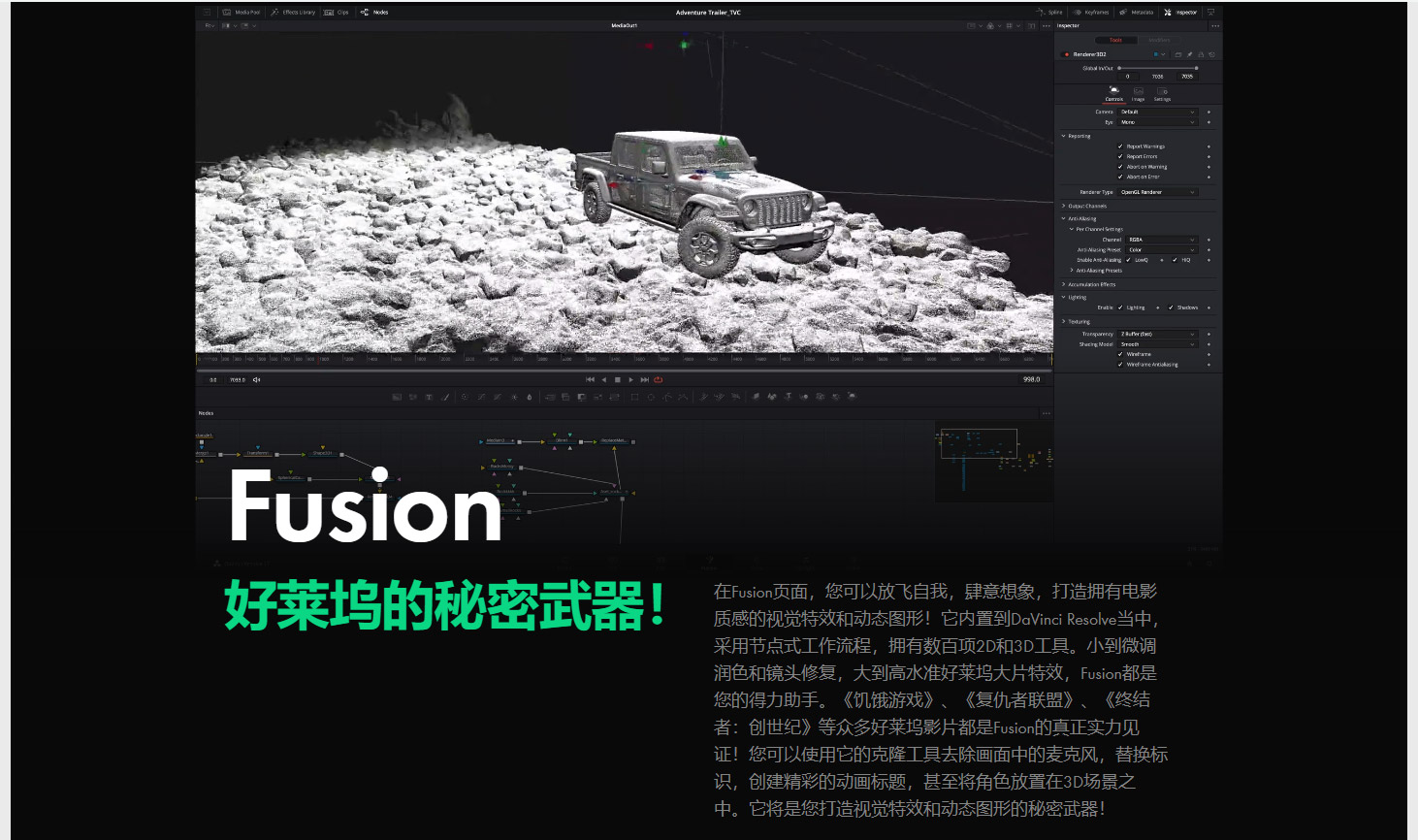Open the Spline editor panel
This screenshot has height=840, width=1418.
pos(1049,13)
